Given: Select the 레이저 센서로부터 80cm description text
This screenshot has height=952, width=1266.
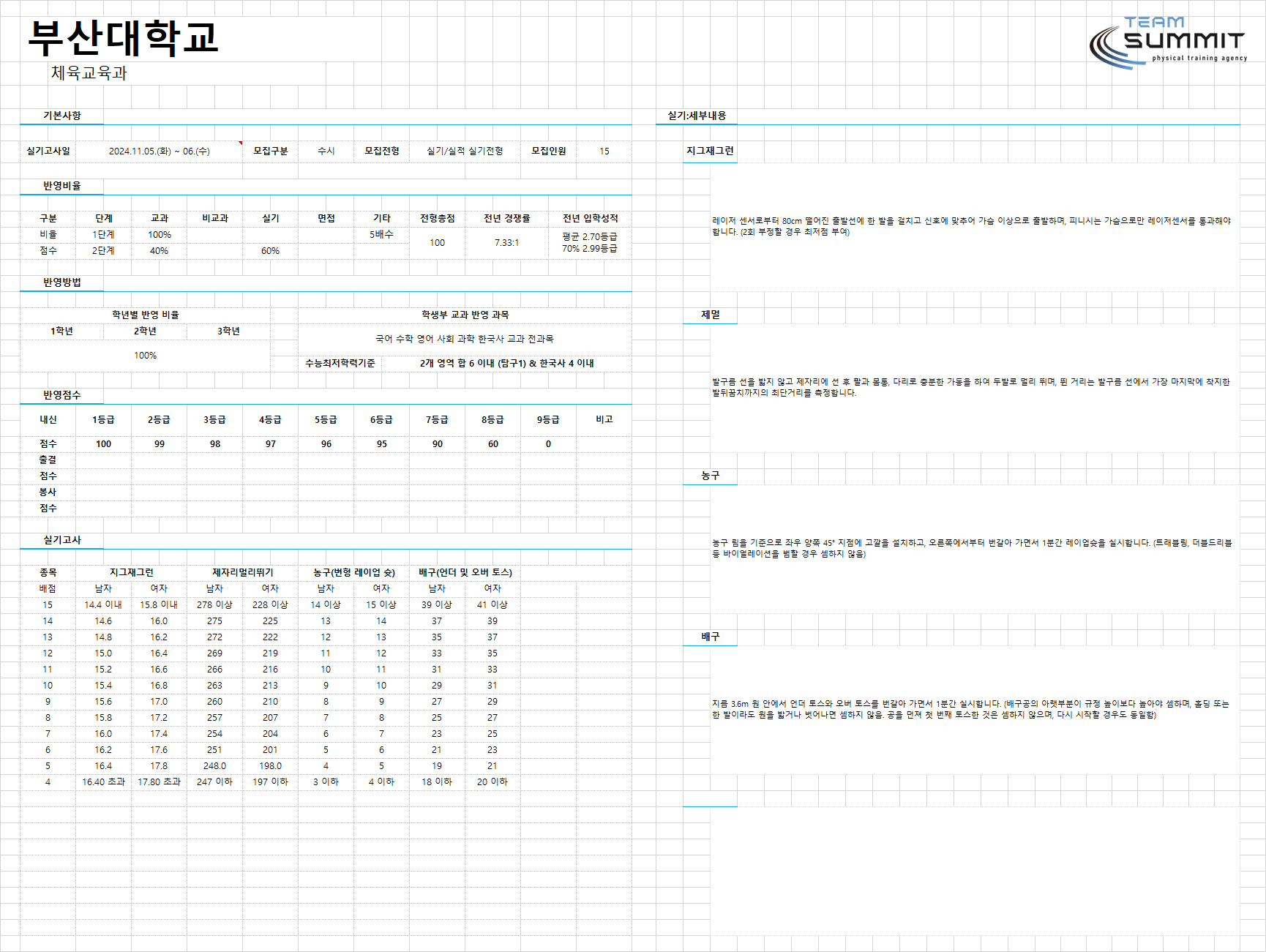Looking at the screenshot, I should tap(972, 226).
